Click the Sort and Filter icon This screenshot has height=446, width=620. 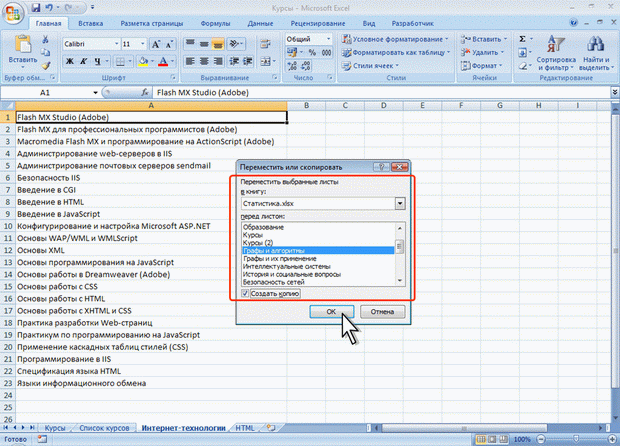click(x=556, y=44)
